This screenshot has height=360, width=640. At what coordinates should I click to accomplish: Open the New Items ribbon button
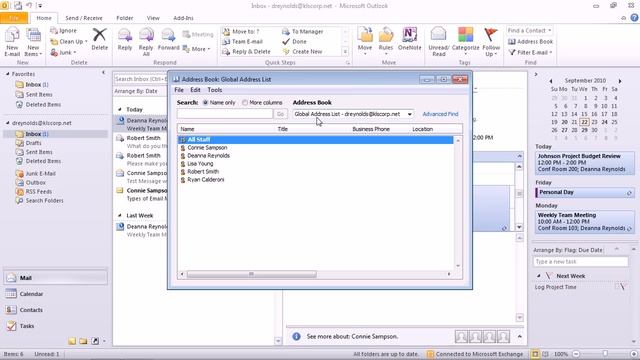pyautogui.click(x=33, y=42)
